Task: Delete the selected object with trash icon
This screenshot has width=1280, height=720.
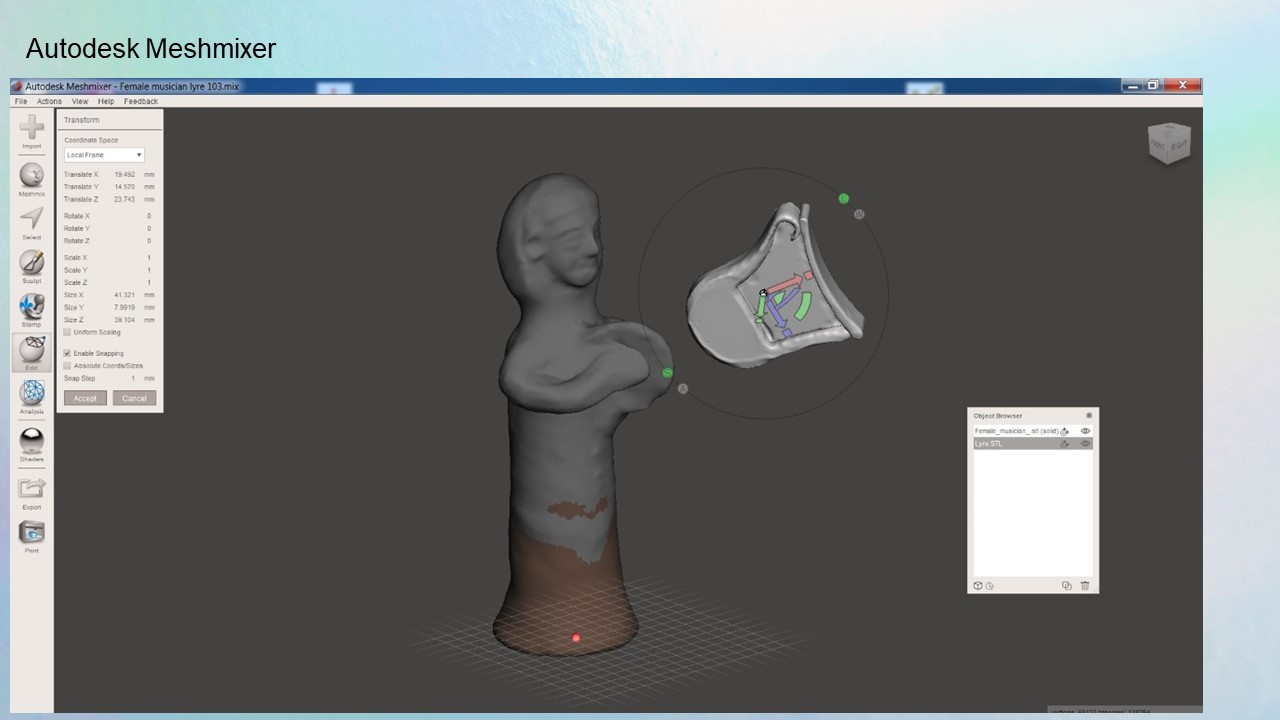Action: (1085, 586)
